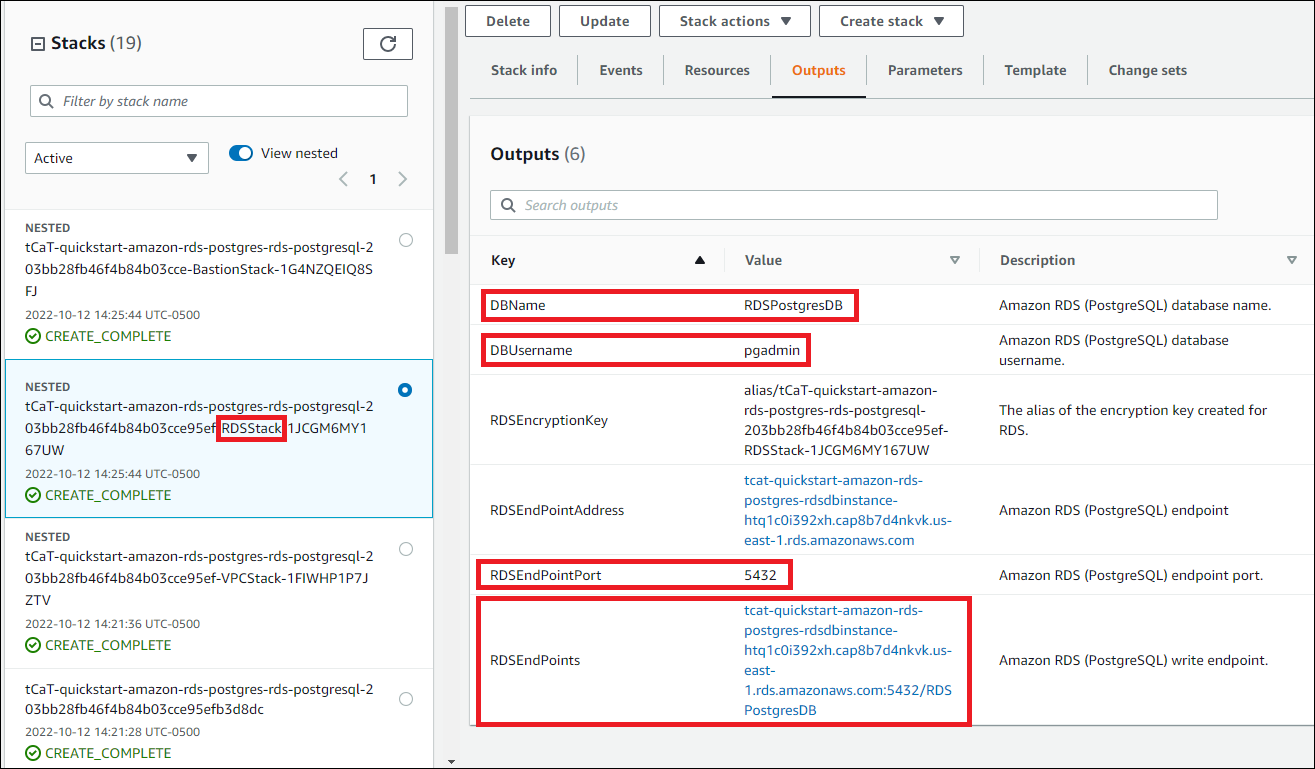Select the cce95efb3d8dc stack radio button
The height and width of the screenshot is (769, 1315).
[x=405, y=699]
